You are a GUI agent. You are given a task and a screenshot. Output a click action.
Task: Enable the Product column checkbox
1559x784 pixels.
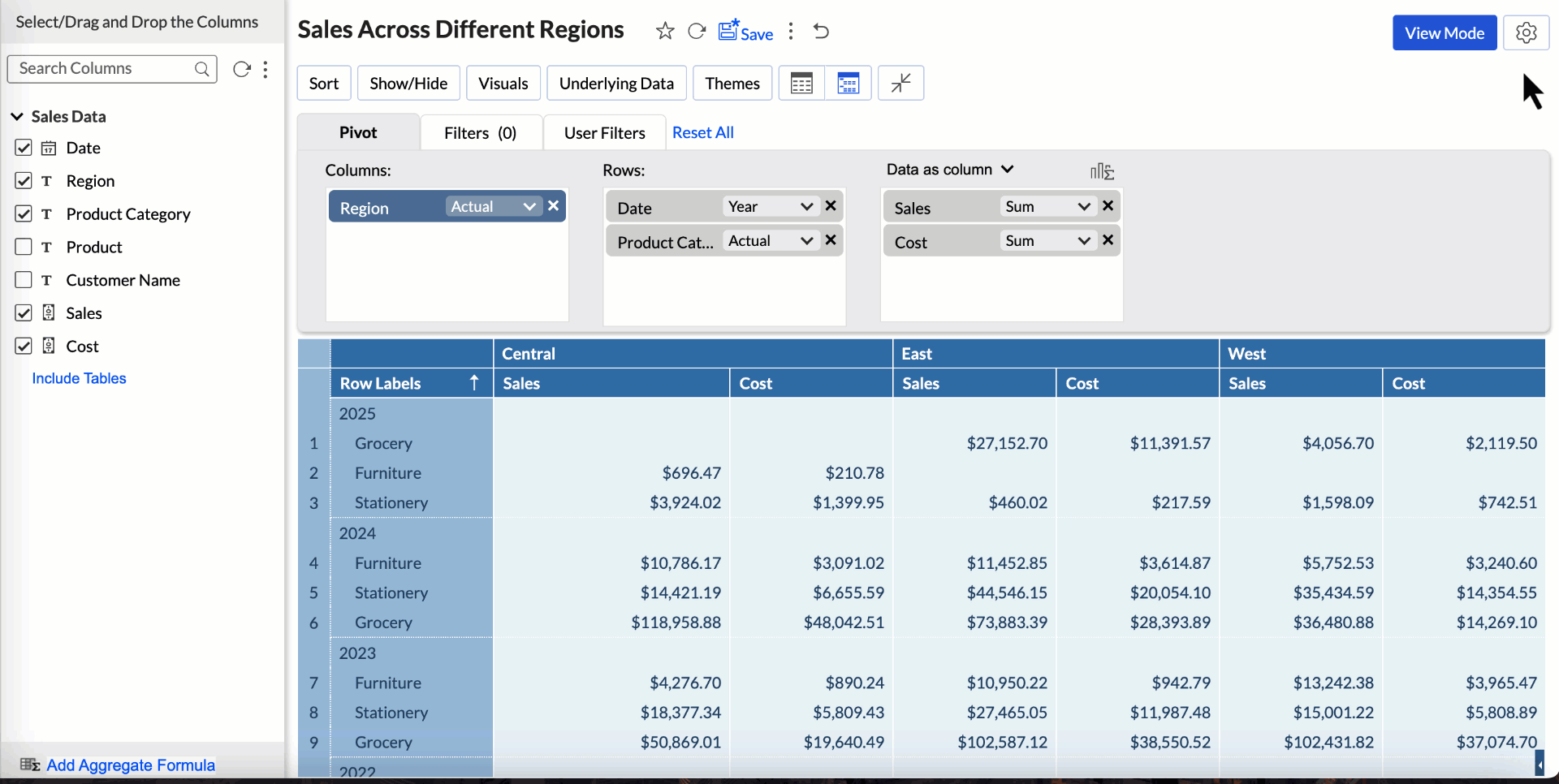(x=24, y=247)
